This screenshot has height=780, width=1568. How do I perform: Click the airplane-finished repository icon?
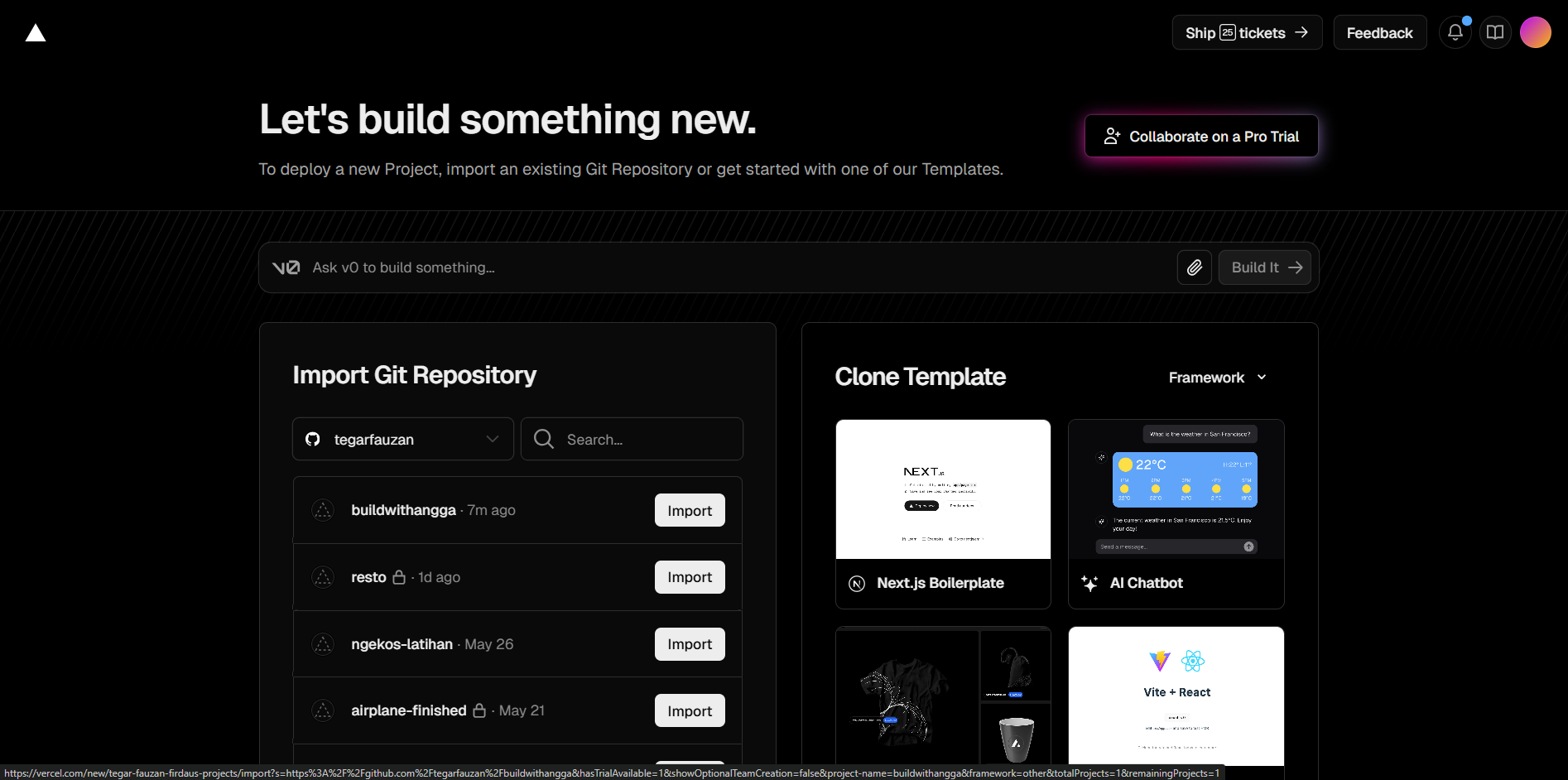[x=323, y=710]
